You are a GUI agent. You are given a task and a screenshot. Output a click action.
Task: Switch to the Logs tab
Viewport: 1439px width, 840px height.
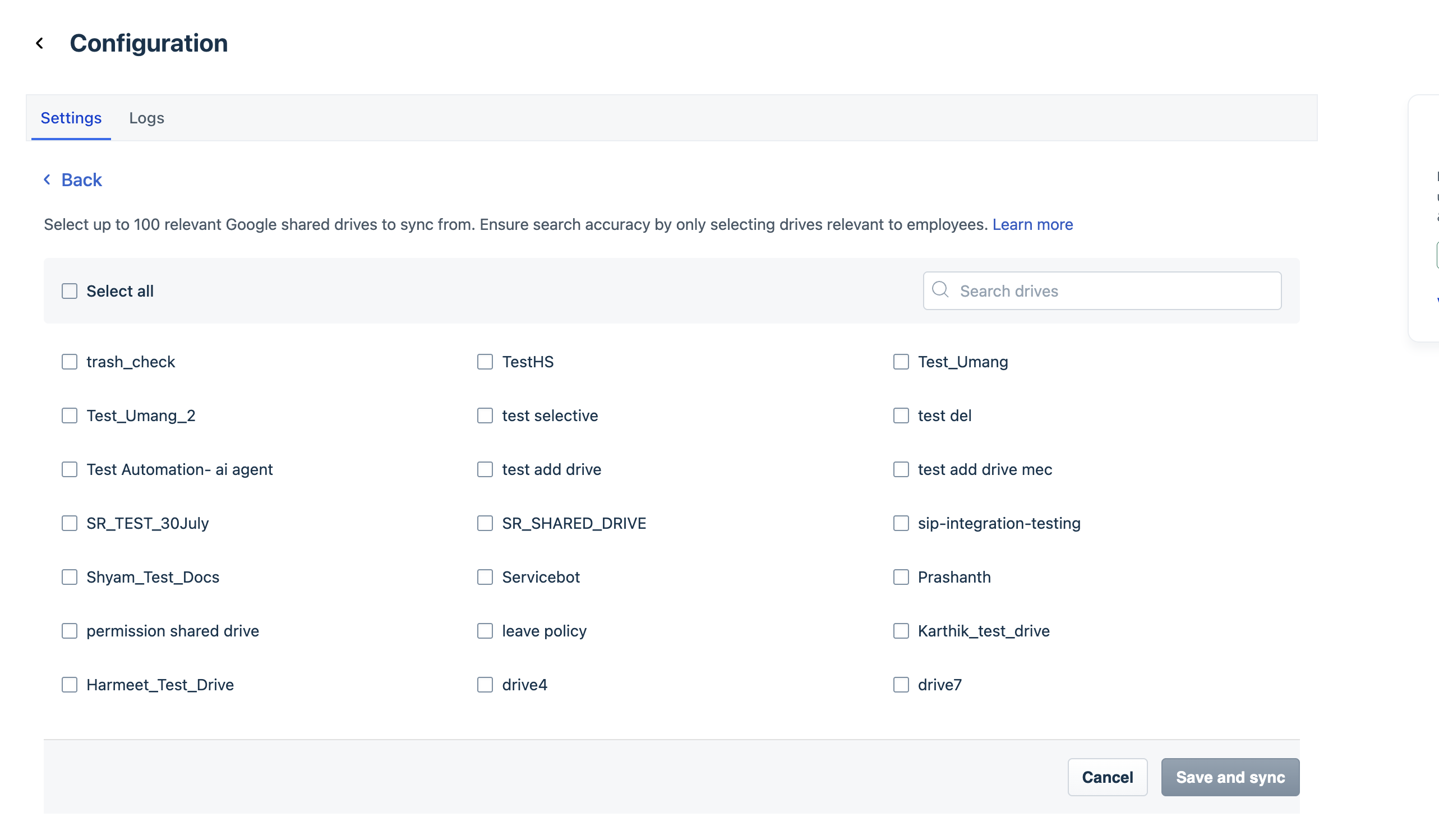146,118
